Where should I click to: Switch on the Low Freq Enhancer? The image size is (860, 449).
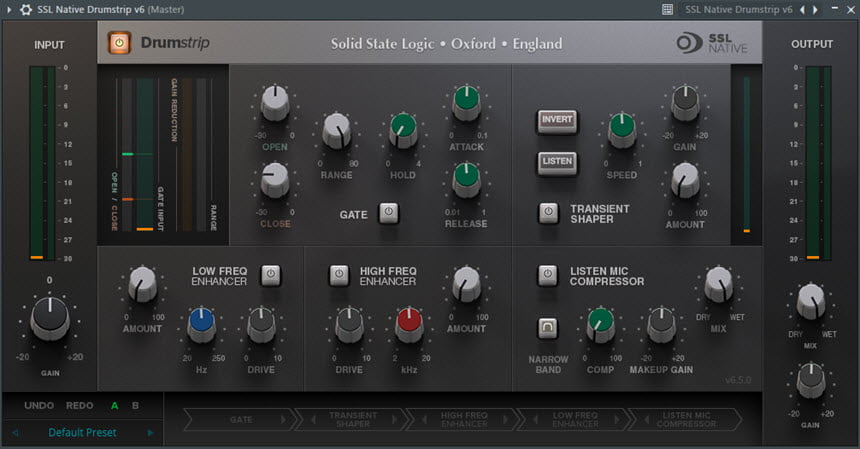270,275
